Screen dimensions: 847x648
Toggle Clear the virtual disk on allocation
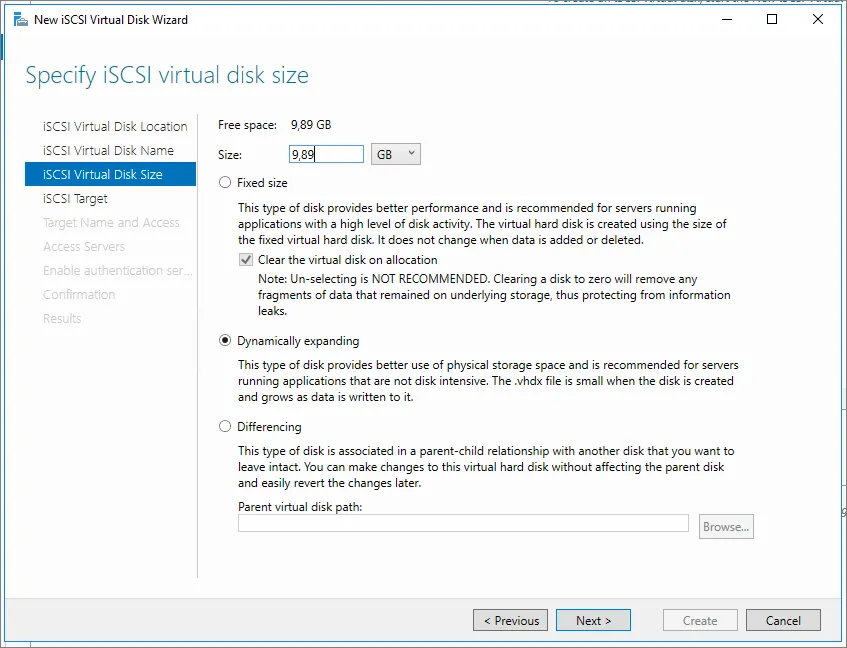246,260
